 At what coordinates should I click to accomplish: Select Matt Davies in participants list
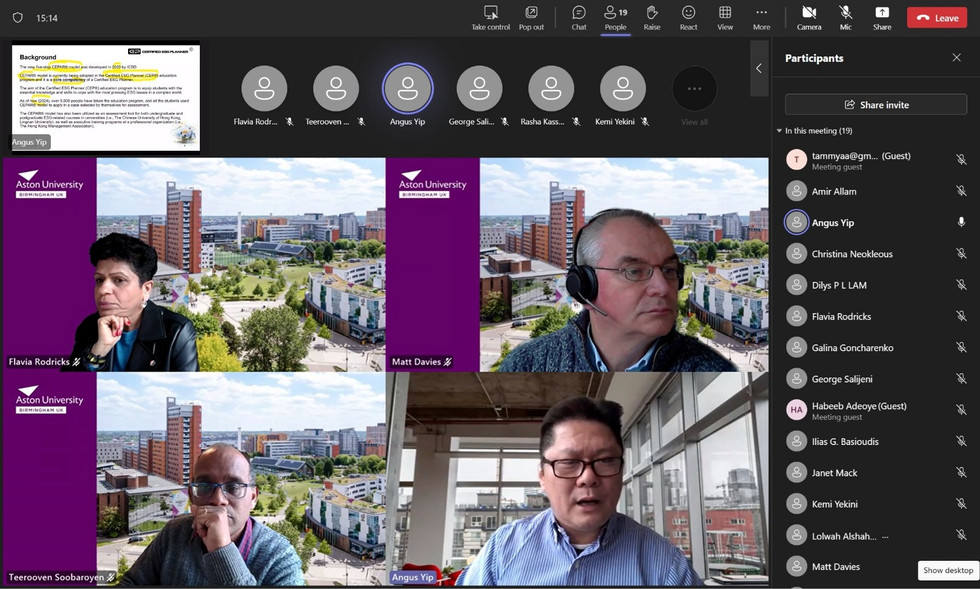pyautogui.click(x=835, y=567)
